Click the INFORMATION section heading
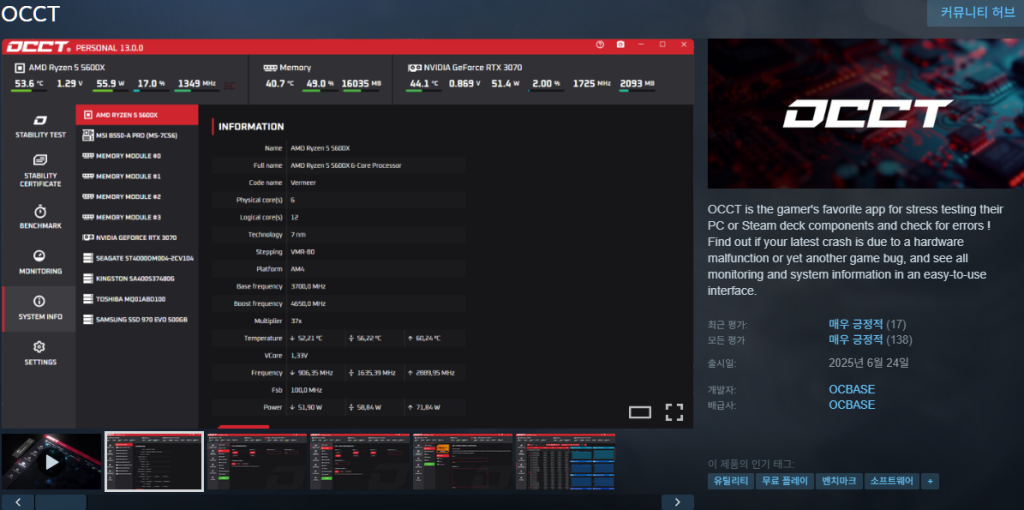Image resolution: width=1024 pixels, height=510 pixels. [x=251, y=127]
